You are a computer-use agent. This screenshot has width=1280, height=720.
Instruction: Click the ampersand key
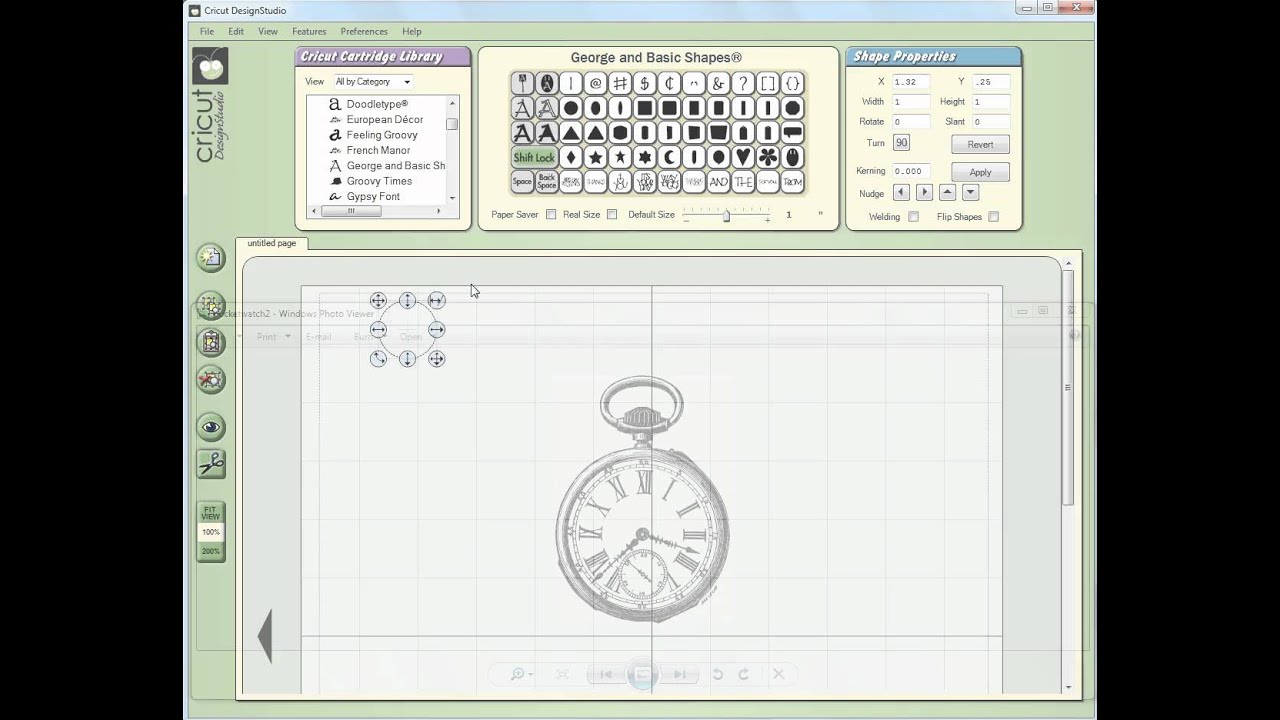(x=719, y=83)
